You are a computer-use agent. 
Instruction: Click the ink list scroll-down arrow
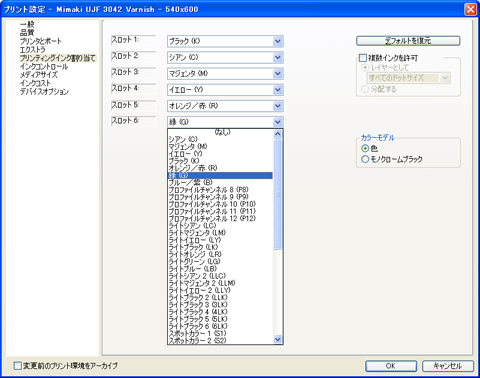(x=278, y=339)
